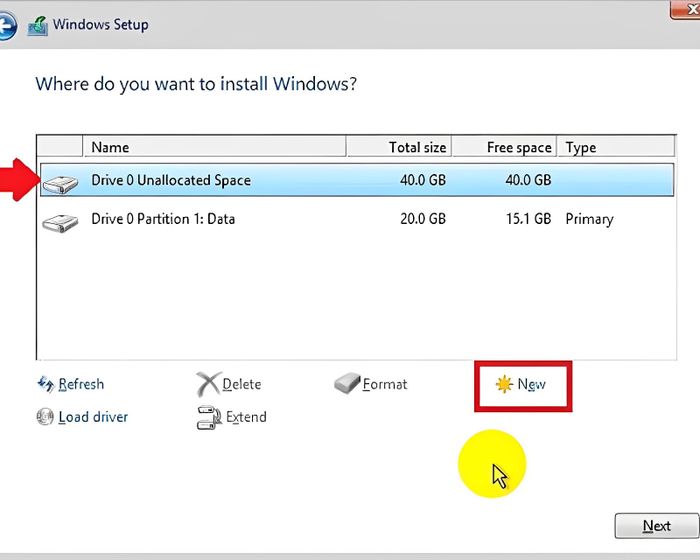
Task: Click the Refresh link text
Action: pyautogui.click(x=81, y=384)
